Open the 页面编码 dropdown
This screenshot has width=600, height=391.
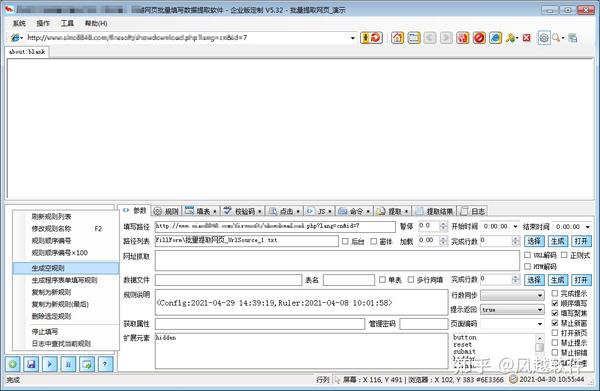pos(540,324)
